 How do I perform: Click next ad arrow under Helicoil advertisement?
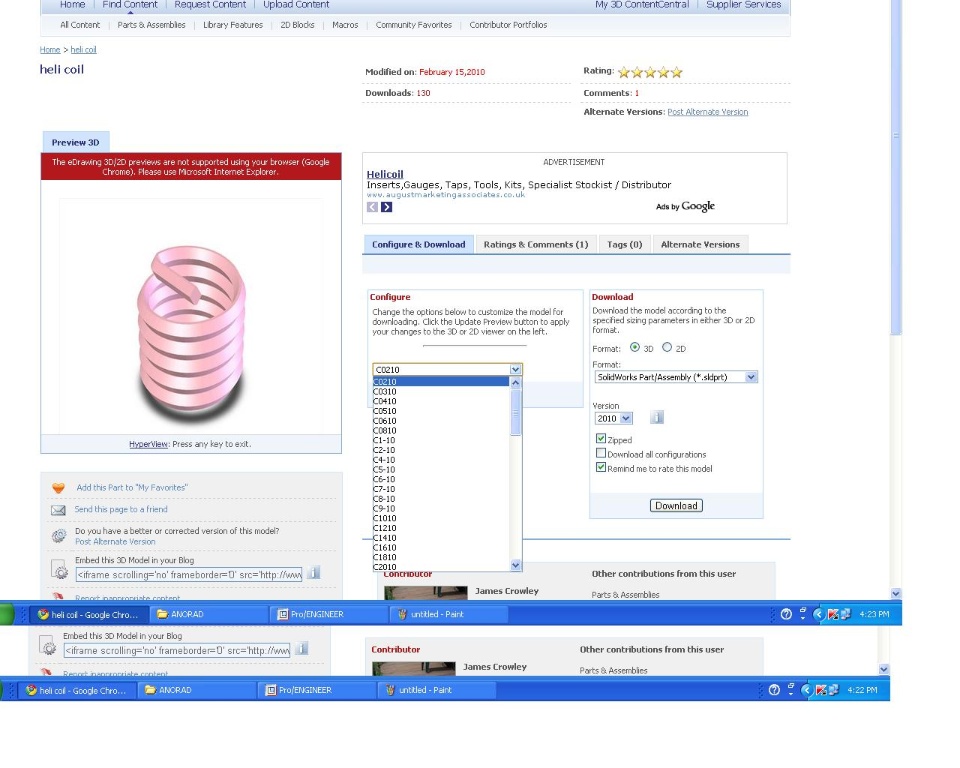pyautogui.click(x=386, y=207)
